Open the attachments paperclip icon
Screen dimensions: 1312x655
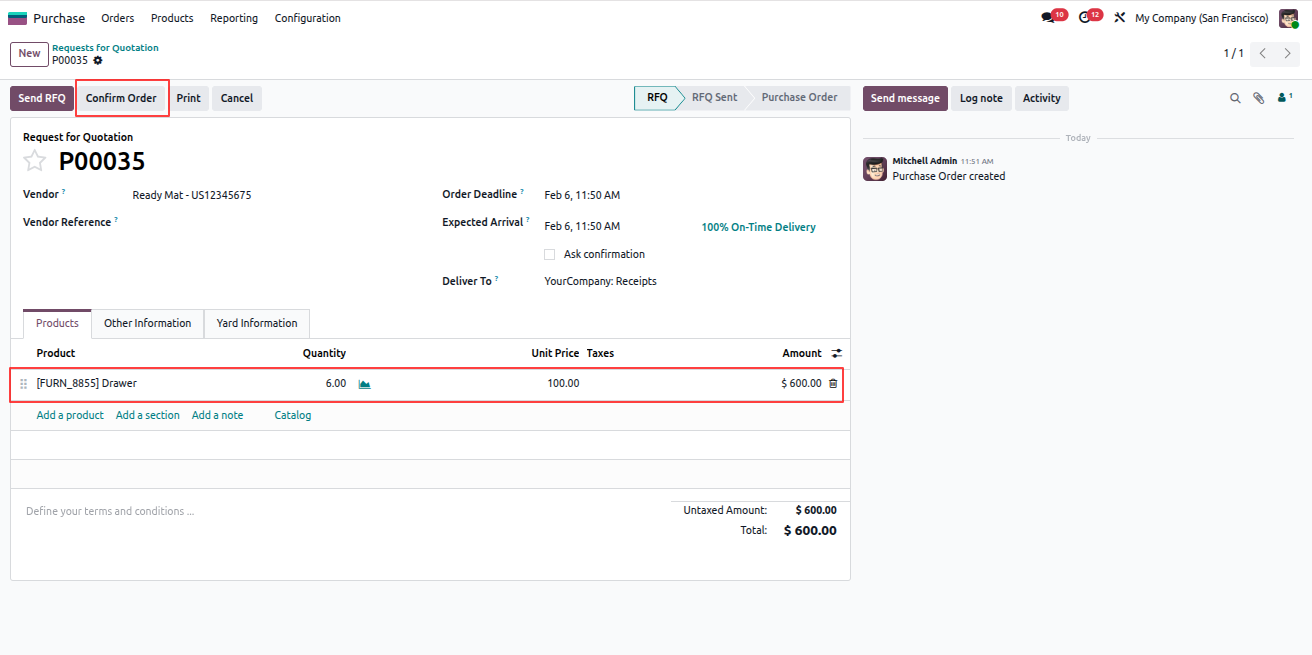click(x=1259, y=98)
